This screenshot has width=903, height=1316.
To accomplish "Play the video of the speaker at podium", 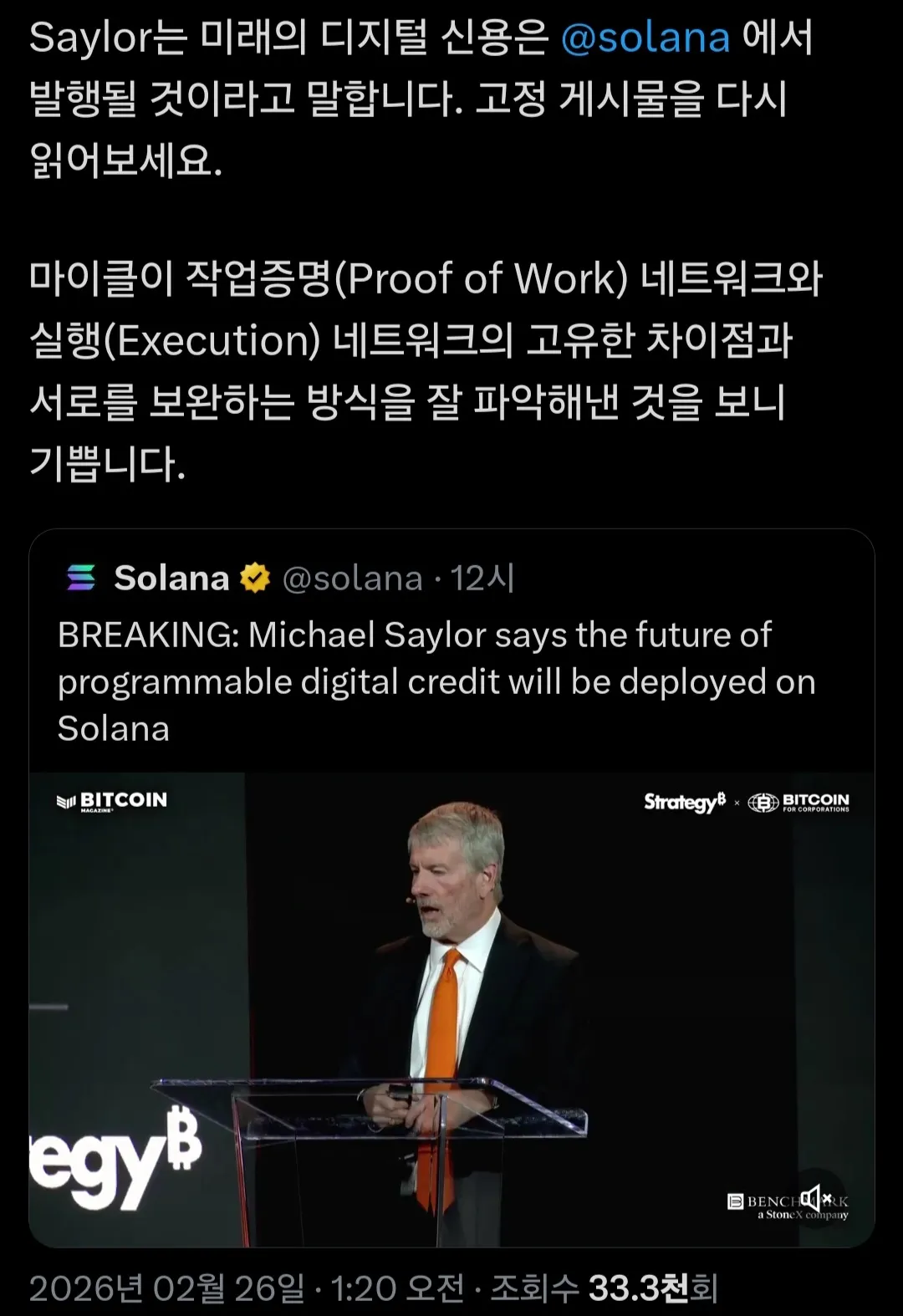I will point(451,1009).
